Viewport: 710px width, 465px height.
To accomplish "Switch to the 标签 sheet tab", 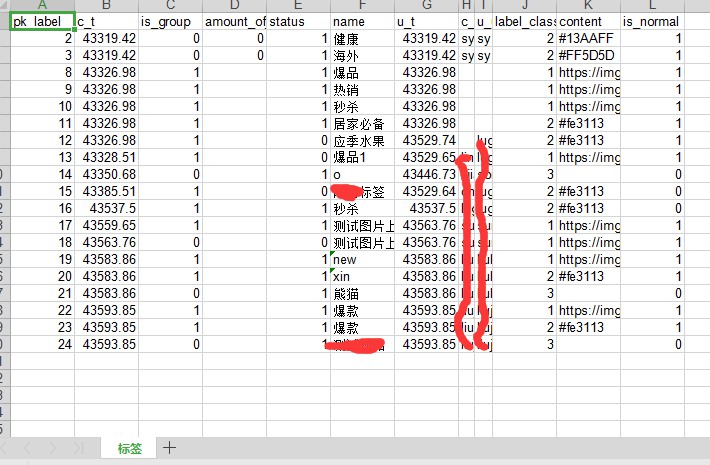I will (x=130, y=448).
